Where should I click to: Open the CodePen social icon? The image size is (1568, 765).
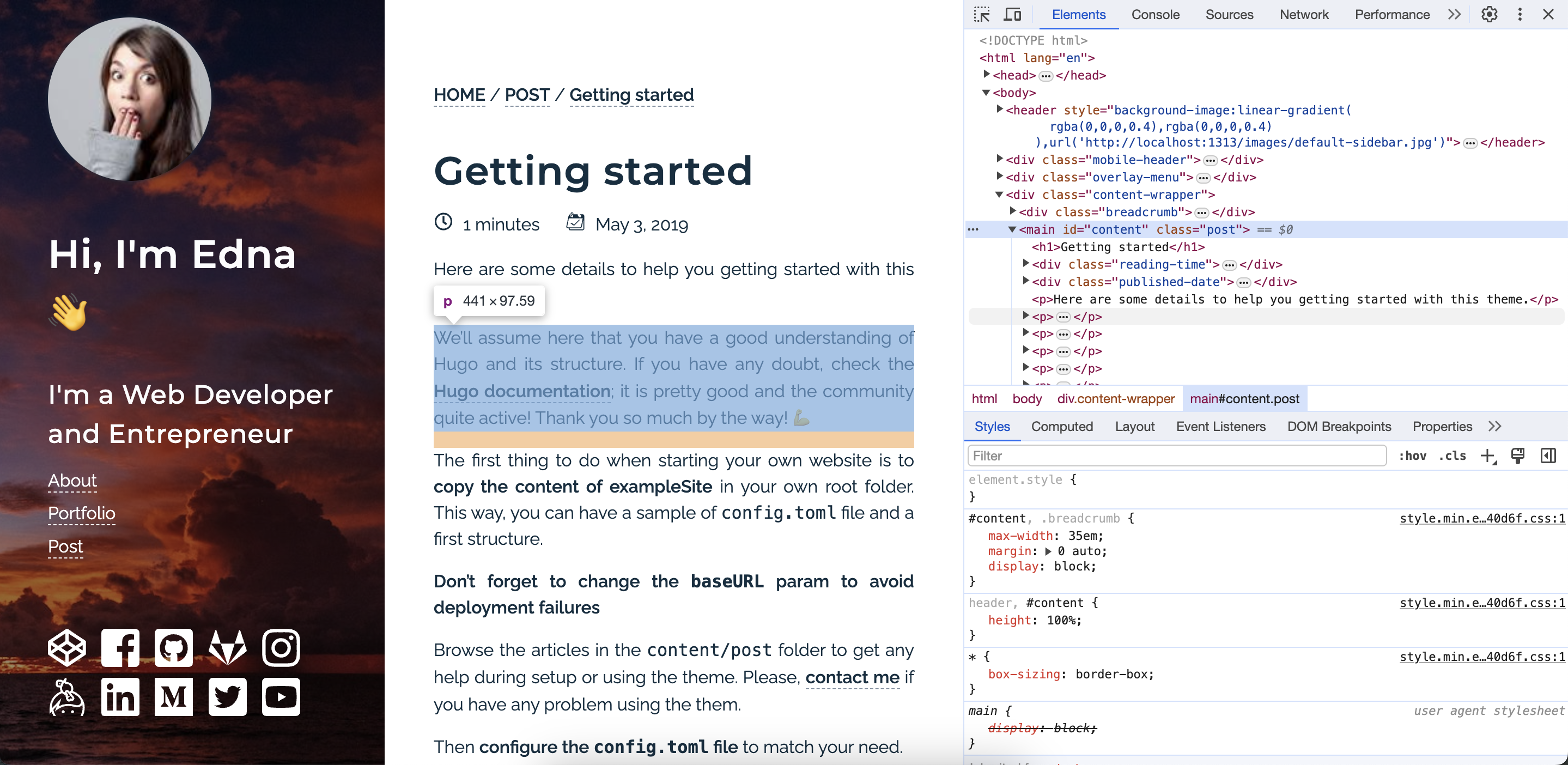[x=67, y=647]
